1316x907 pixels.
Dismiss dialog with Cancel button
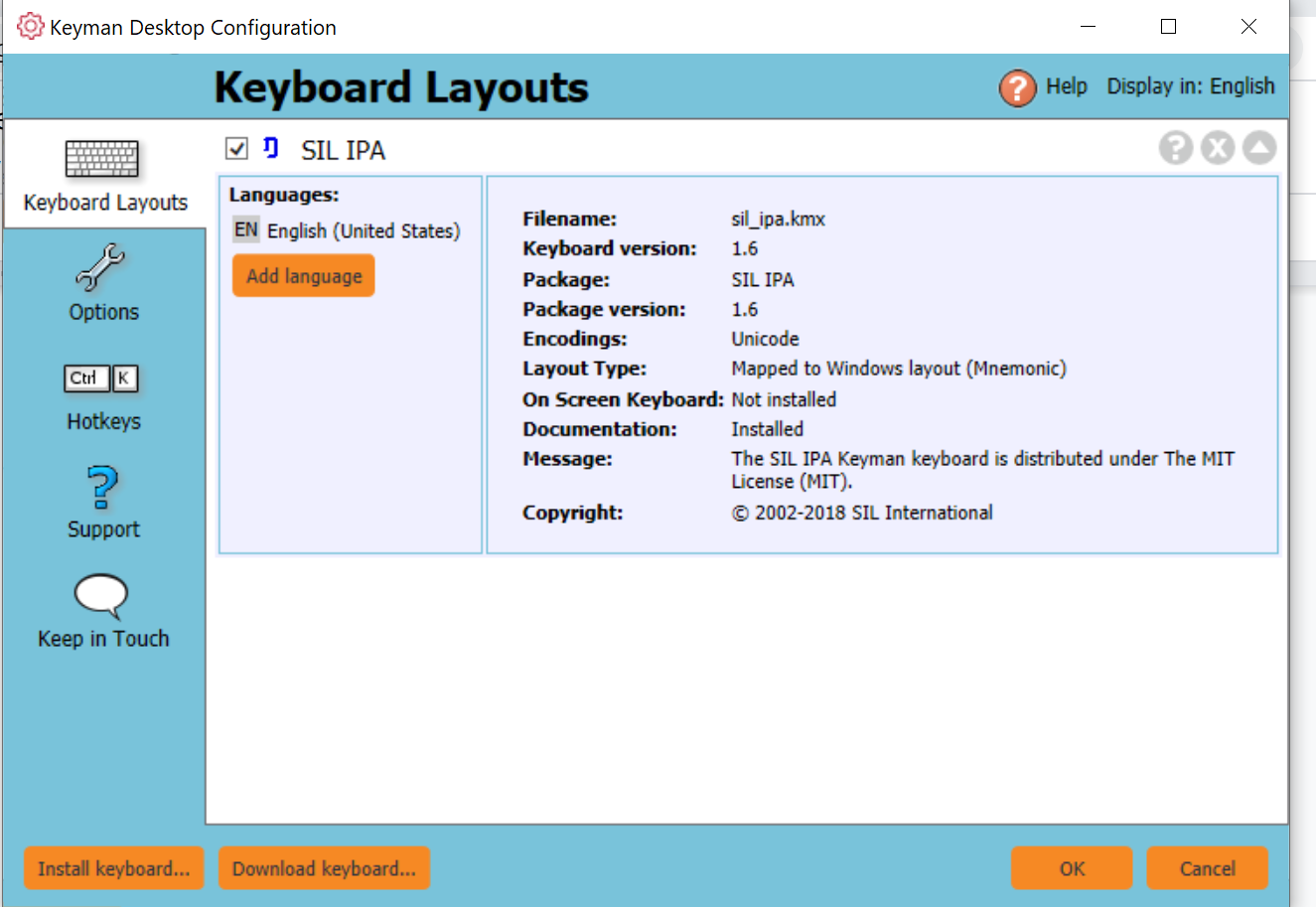click(x=1208, y=868)
